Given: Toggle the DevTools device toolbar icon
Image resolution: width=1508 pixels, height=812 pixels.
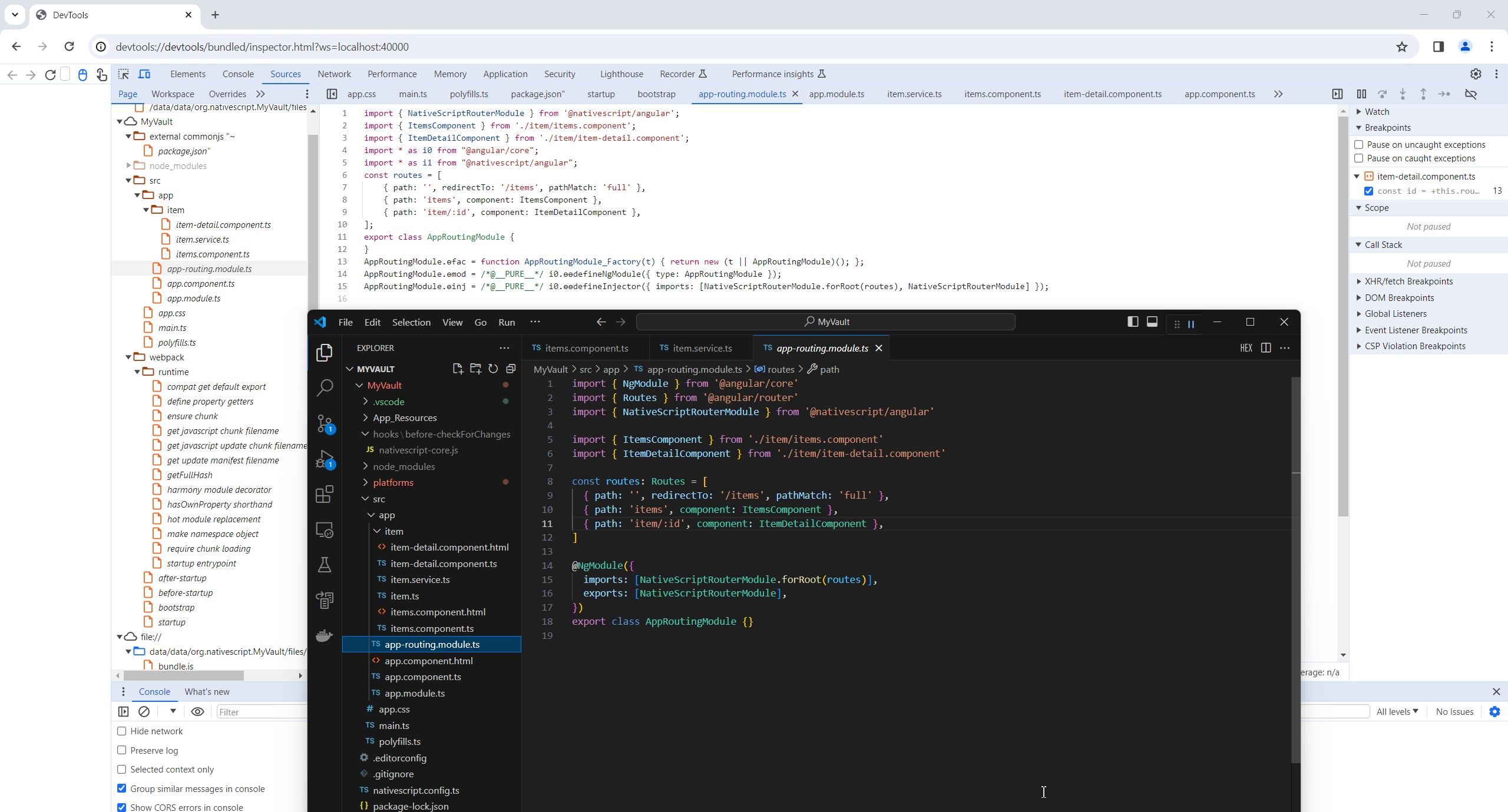Looking at the screenshot, I should tap(144, 74).
